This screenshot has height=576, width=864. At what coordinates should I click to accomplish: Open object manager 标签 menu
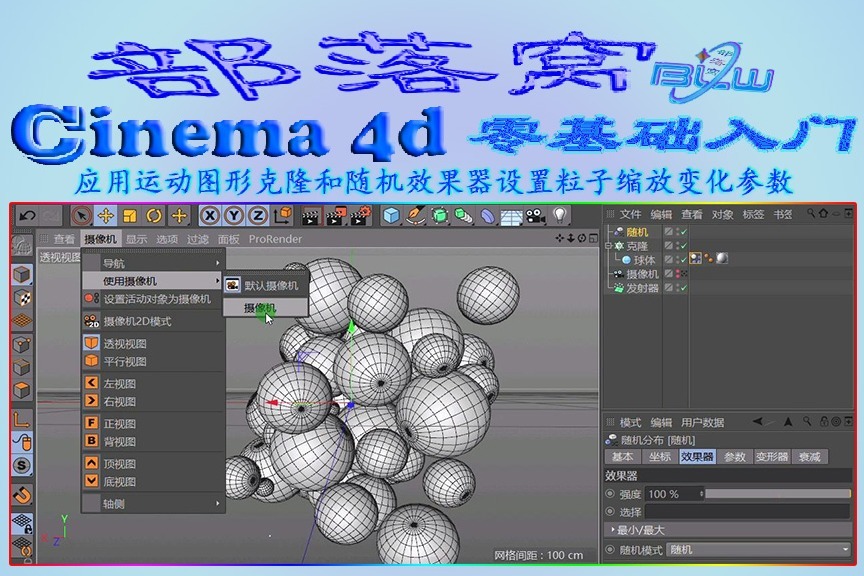tap(753, 214)
